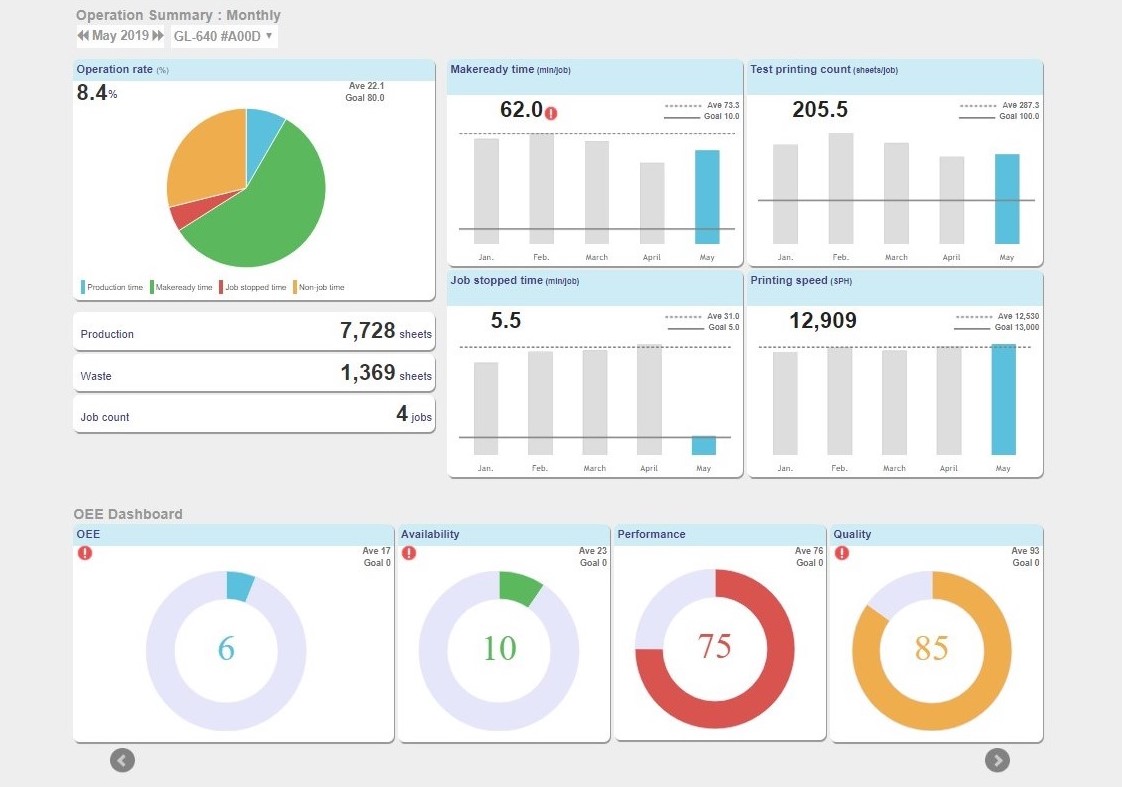
Task: Select Jan. bar in Job stopped time chart
Action: (486, 409)
